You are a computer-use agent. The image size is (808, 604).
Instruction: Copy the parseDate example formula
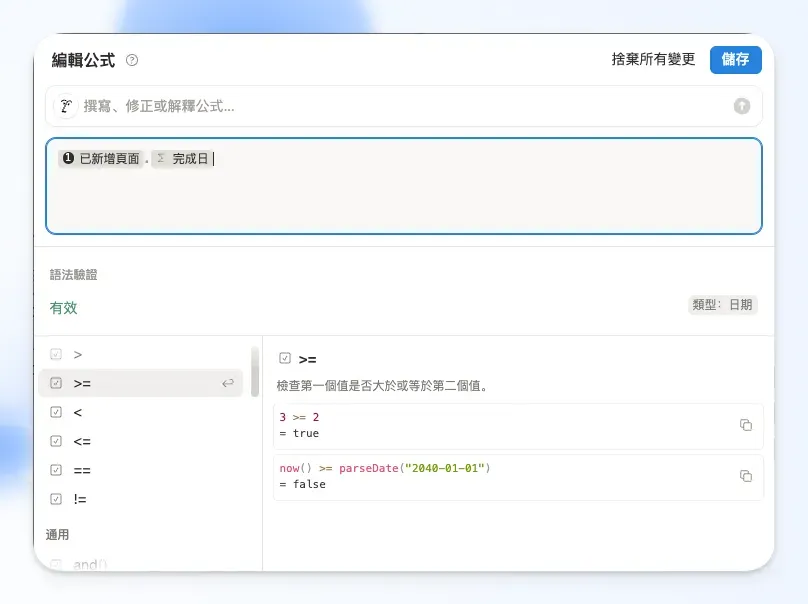746,476
